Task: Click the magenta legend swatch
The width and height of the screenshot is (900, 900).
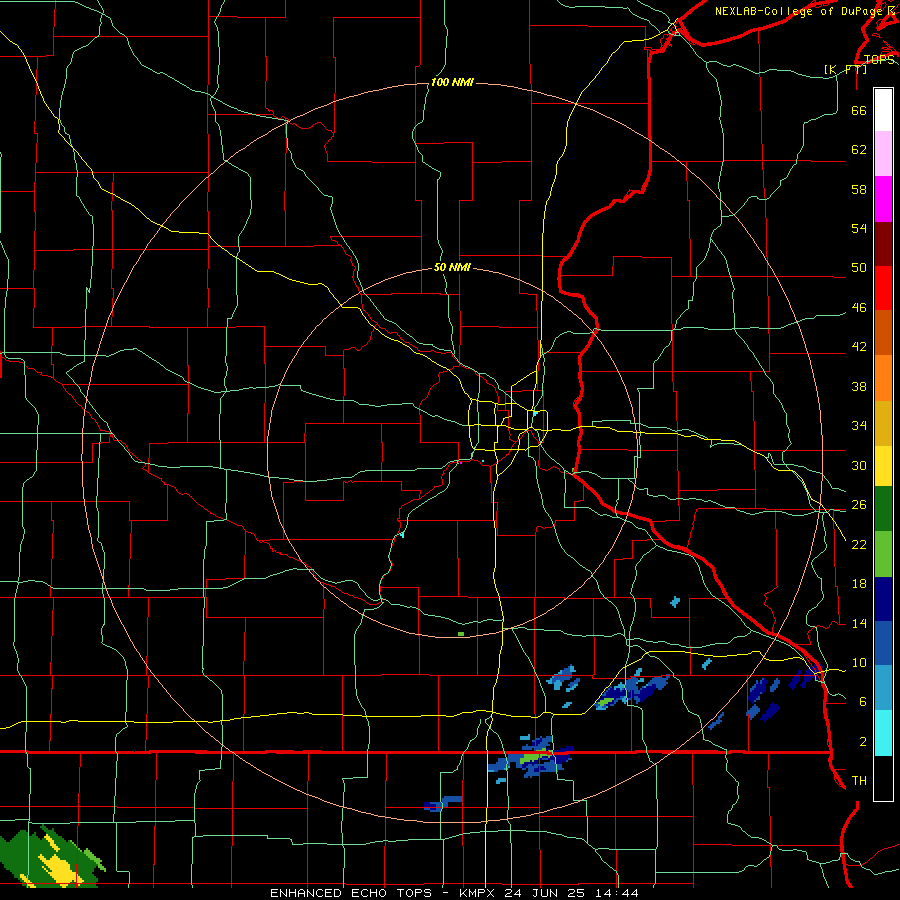Action: [x=883, y=199]
